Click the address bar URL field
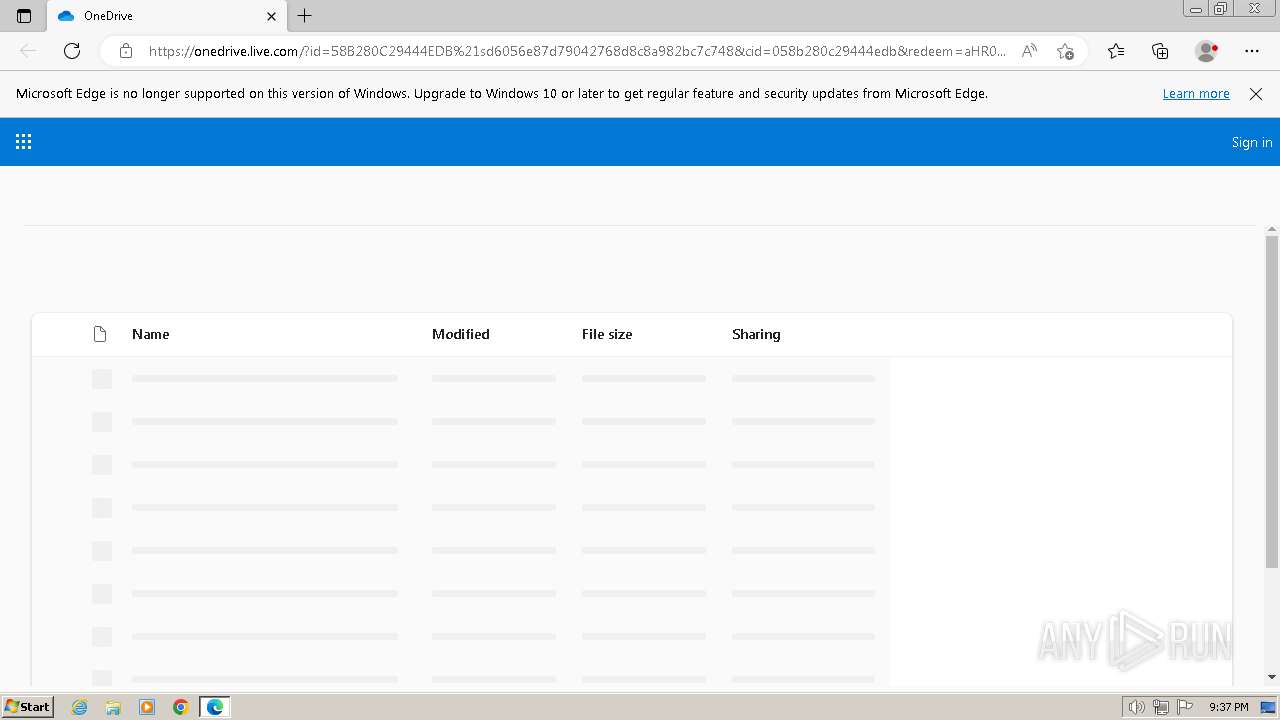Screen dimensions: 1280x720 pos(576,51)
